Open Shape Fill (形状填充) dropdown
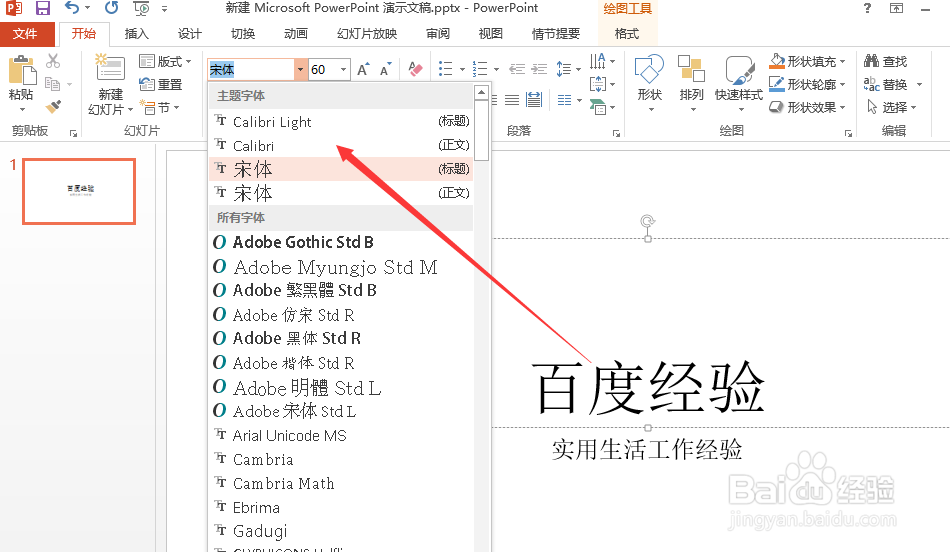Viewport: 950px width, 552px height. click(x=807, y=61)
